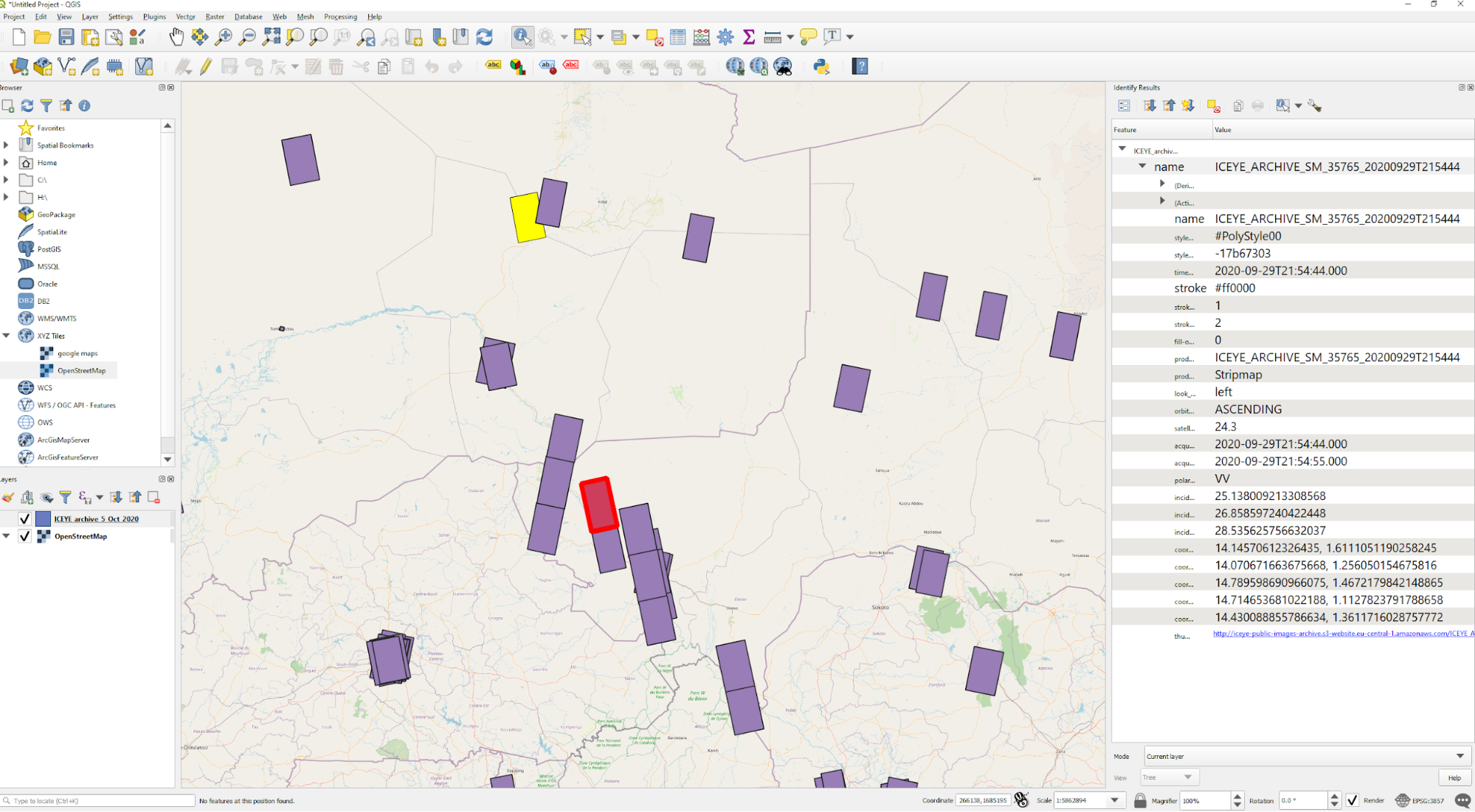Viewport: 1475px width, 812px height.
Task: Toggle the Render checkbox in status bar
Action: coord(1352,800)
